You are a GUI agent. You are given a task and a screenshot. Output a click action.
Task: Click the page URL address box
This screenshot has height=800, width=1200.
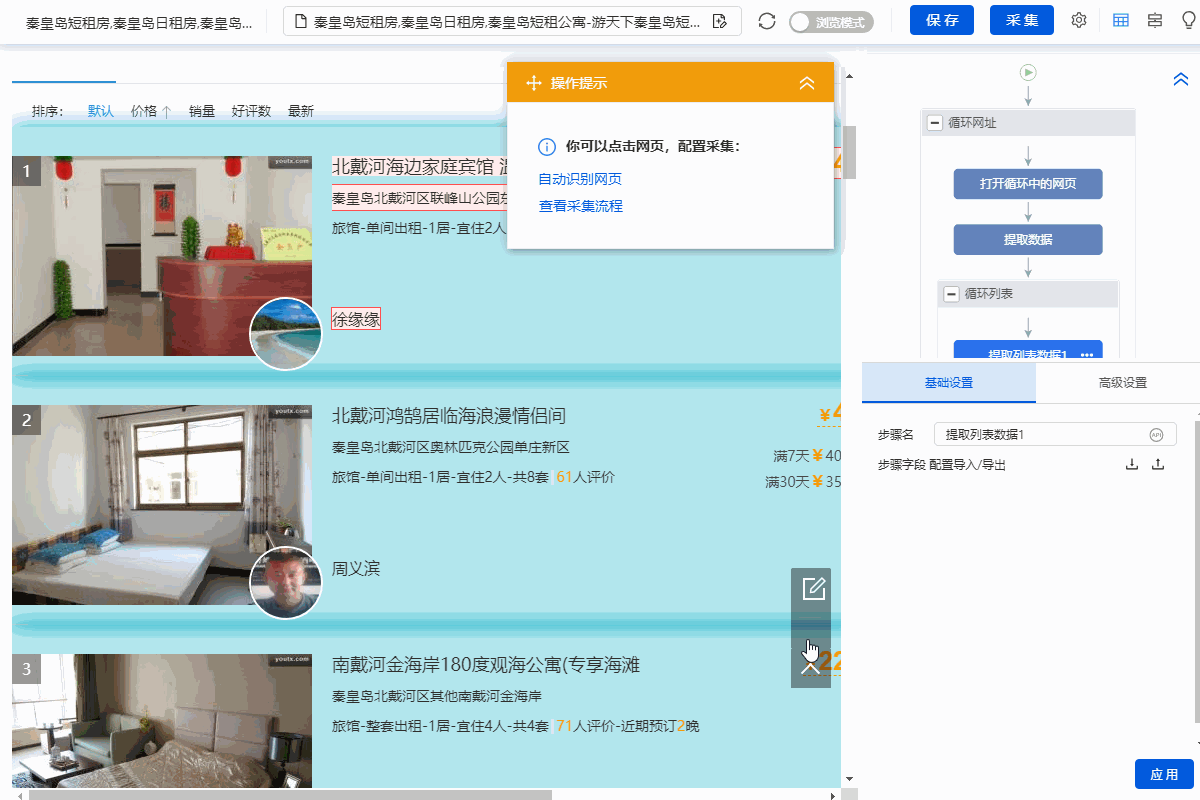[x=512, y=21]
